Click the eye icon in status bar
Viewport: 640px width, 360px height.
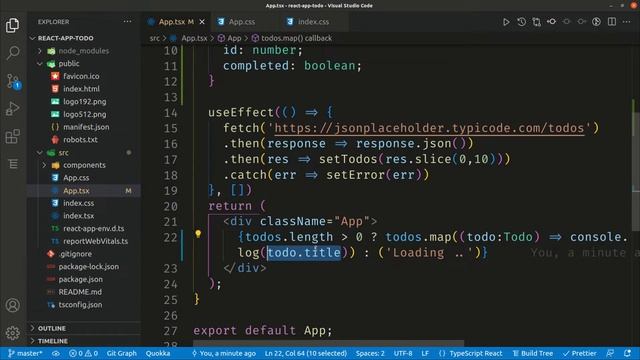(56, 353)
